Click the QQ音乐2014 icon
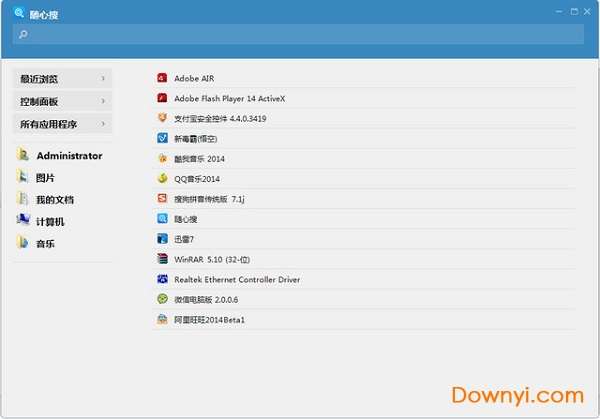The width and height of the screenshot is (600, 419). (x=162, y=178)
